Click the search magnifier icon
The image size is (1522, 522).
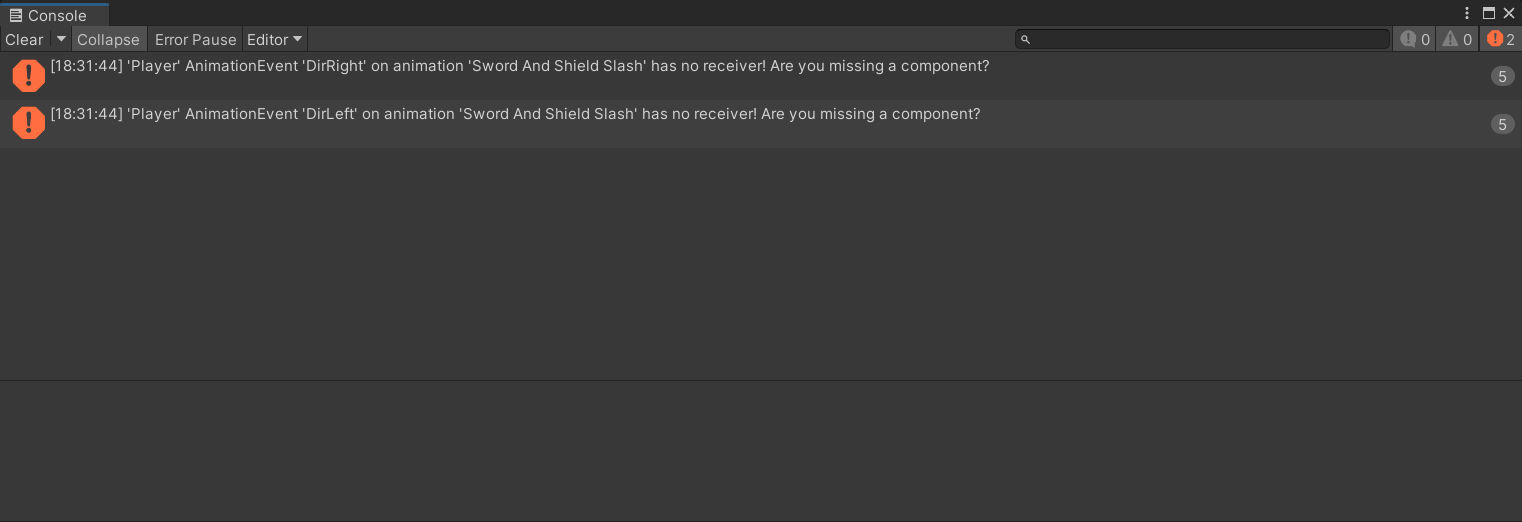pyautogui.click(x=1025, y=40)
